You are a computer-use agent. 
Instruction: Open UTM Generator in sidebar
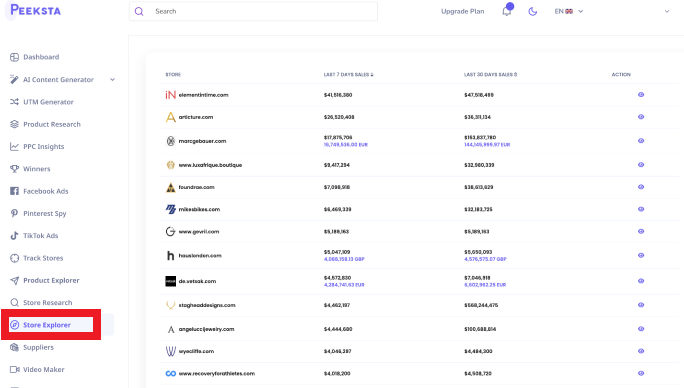48,102
